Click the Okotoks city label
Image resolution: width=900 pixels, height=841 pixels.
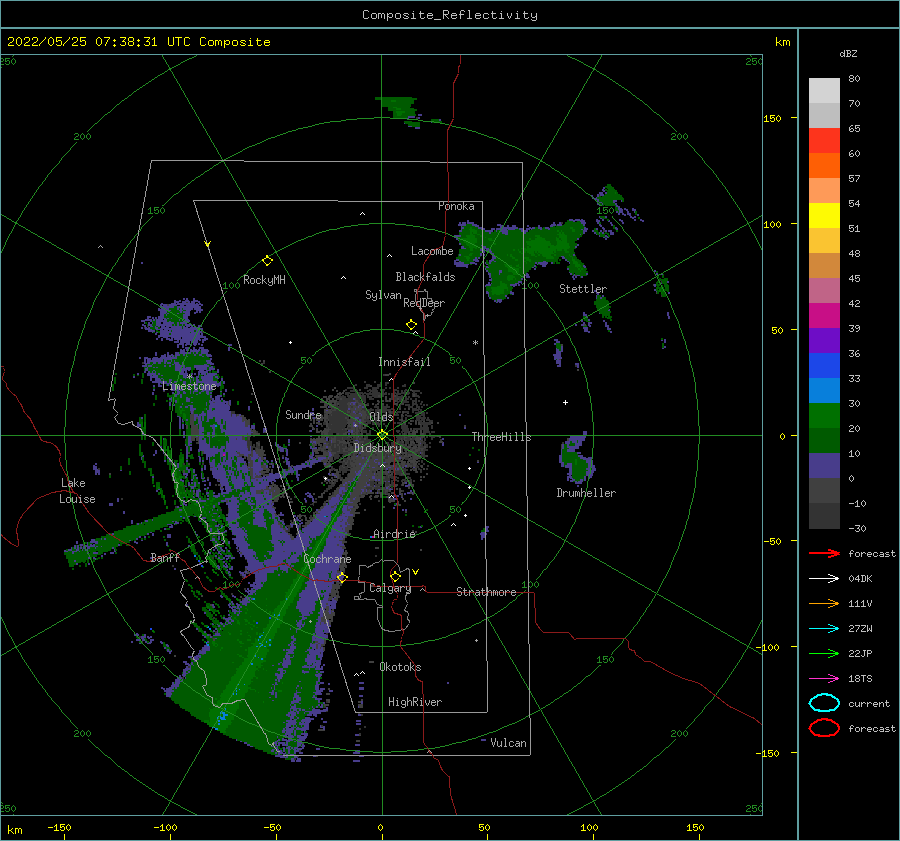[400, 667]
